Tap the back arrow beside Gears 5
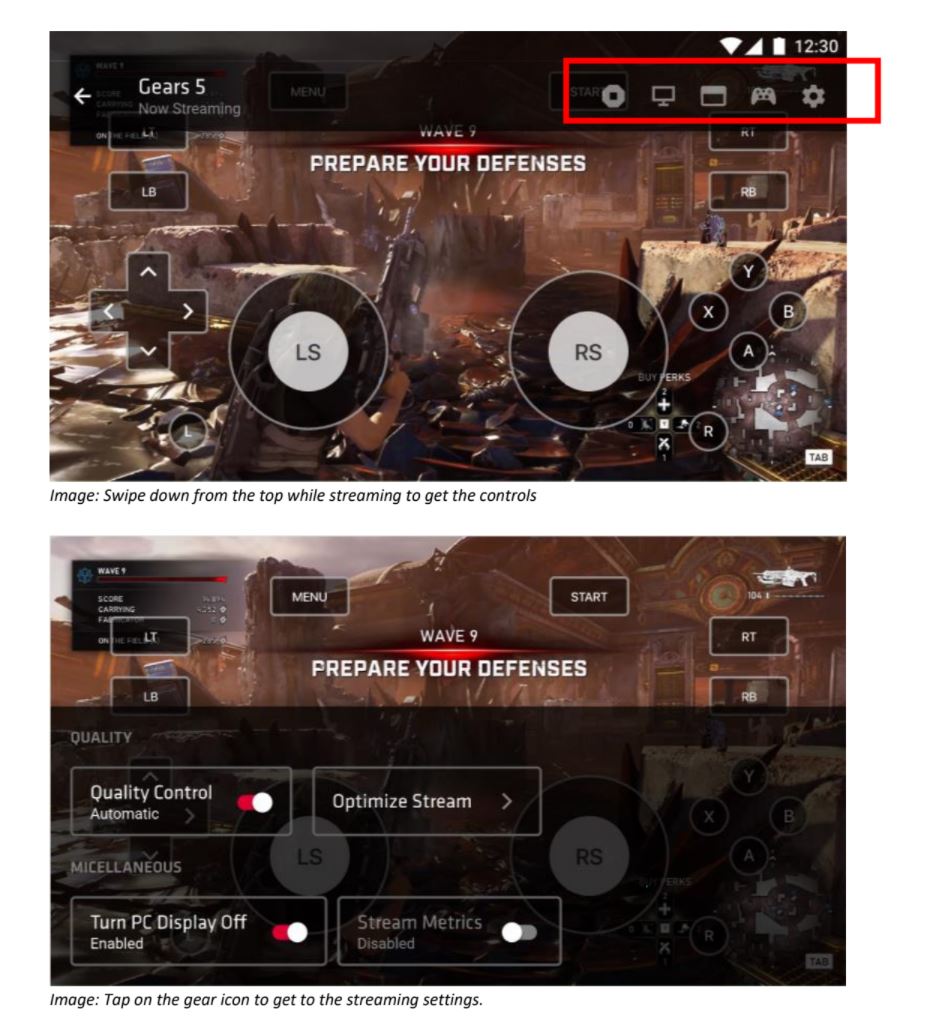This screenshot has height=1029, width=926. point(83,96)
